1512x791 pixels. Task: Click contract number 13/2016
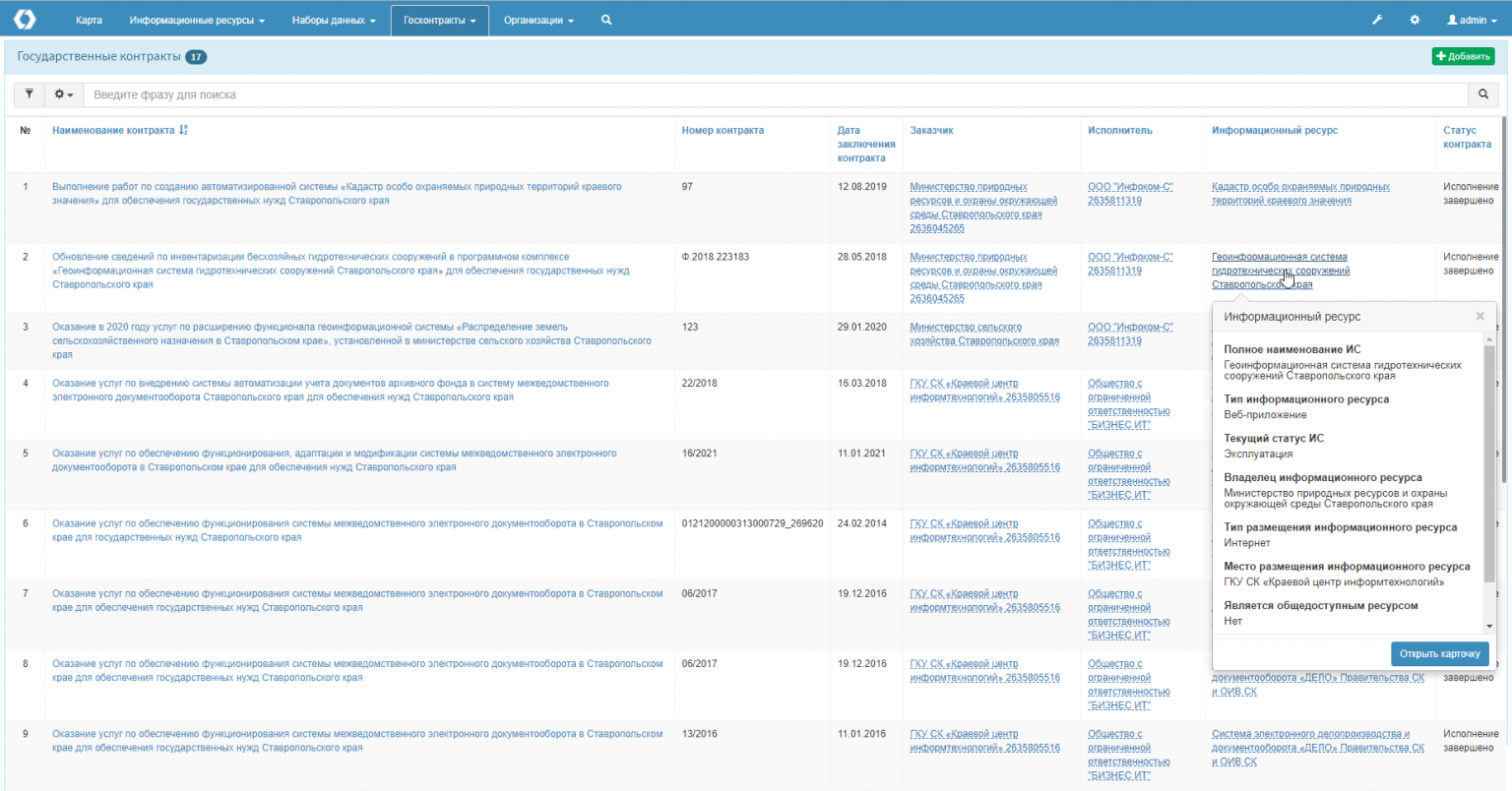coord(699,734)
